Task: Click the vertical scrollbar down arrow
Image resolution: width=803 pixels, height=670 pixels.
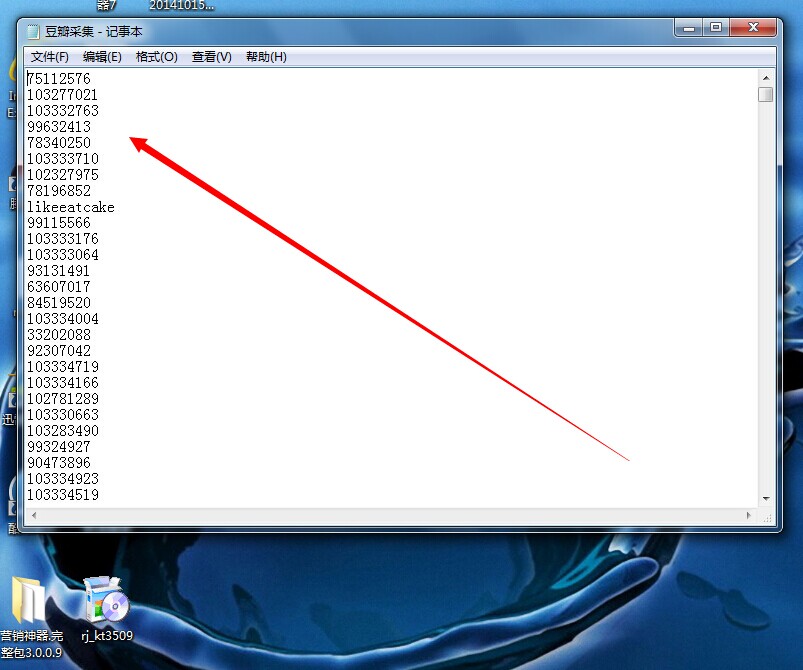Action: click(766, 498)
